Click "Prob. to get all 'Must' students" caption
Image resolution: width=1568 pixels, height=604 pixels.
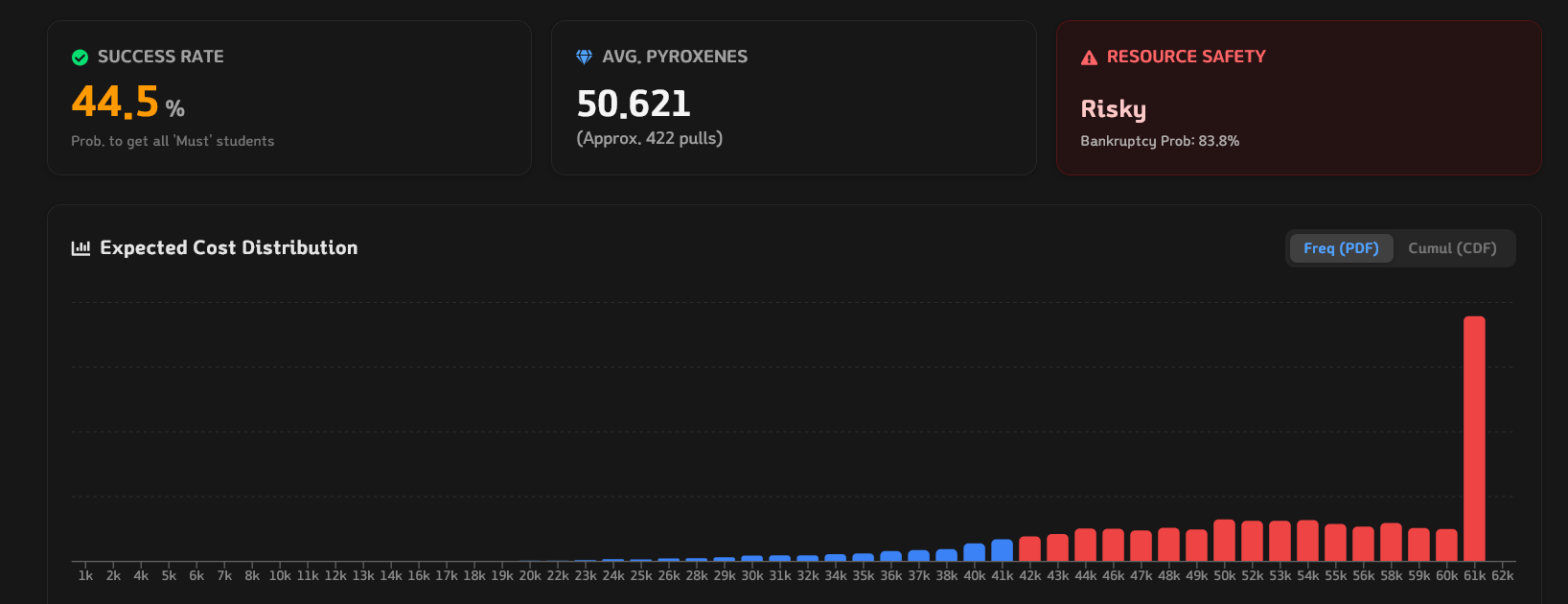pyautogui.click(x=173, y=141)
